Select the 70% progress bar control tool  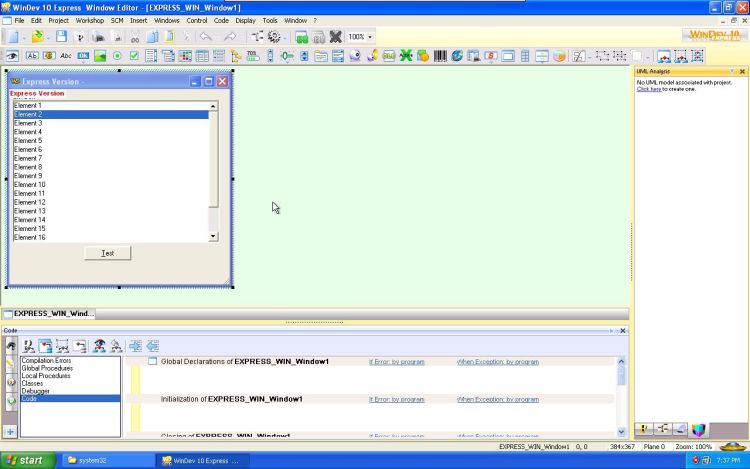253,56
